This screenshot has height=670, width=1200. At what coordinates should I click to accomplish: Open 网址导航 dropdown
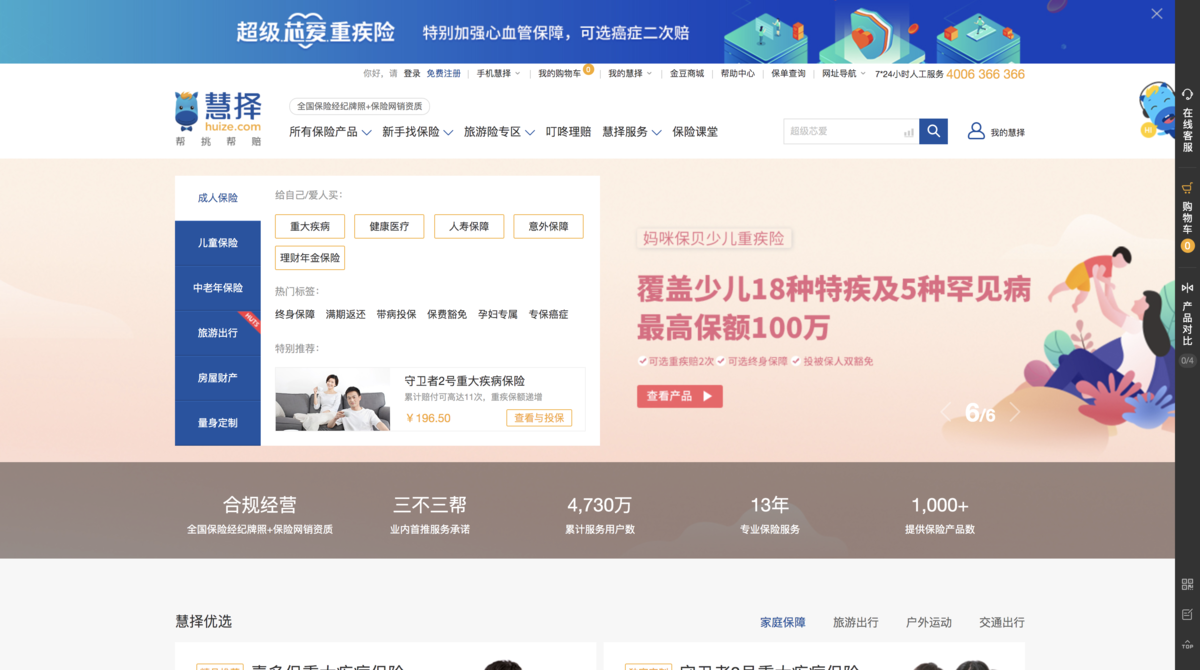[x=844, y=74]
